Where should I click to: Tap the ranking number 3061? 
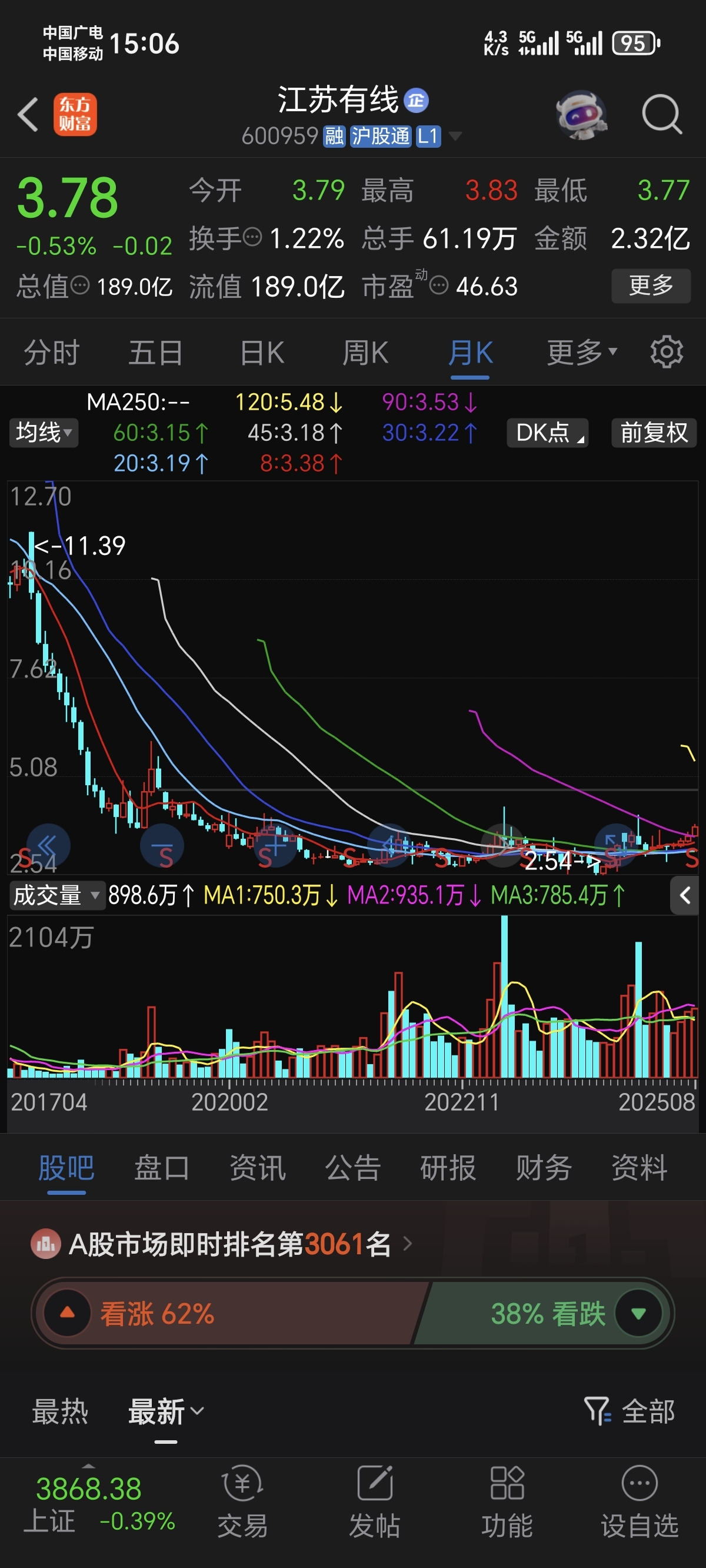(334, 1244)
